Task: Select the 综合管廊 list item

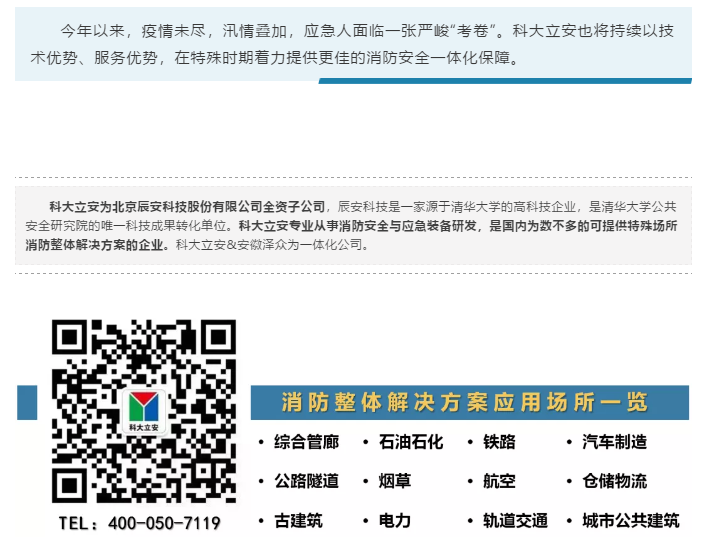Action: tap(306, 442)
